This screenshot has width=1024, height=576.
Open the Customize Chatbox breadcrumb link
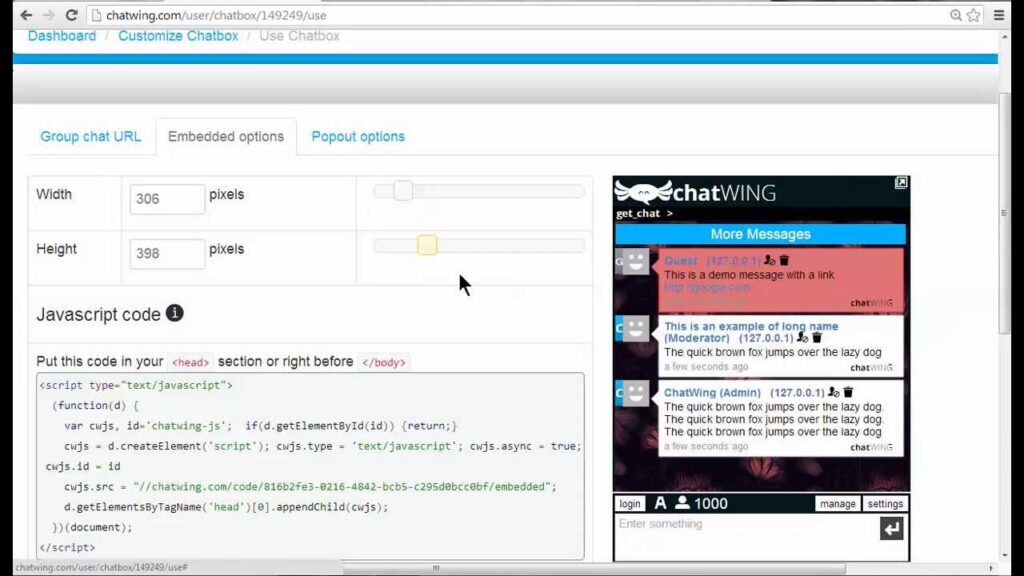pos(178,36)
